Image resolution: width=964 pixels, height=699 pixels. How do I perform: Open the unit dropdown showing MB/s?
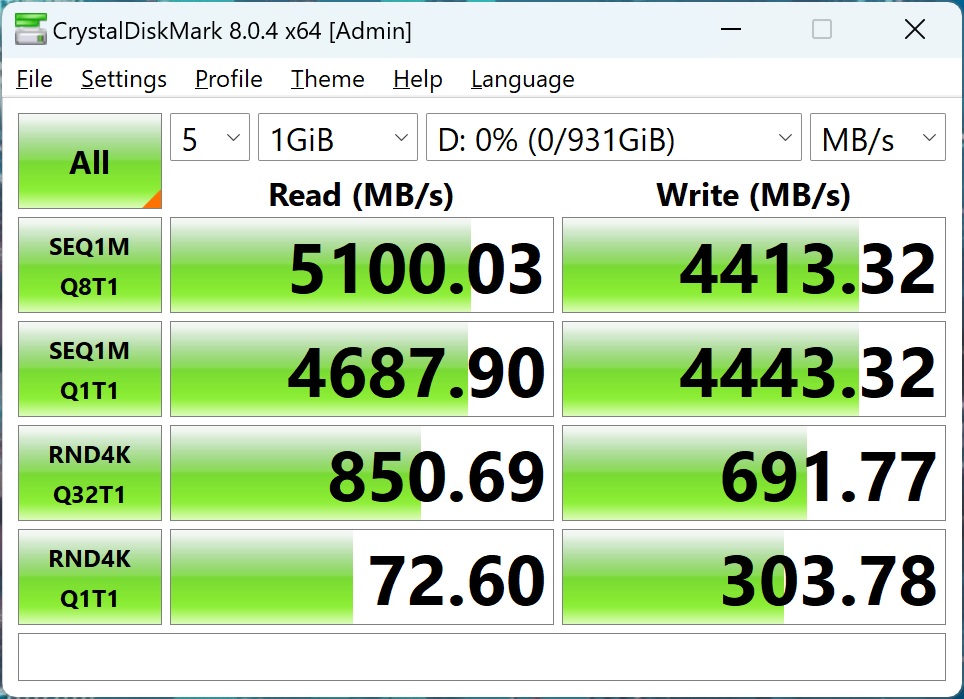pos(877,137)
